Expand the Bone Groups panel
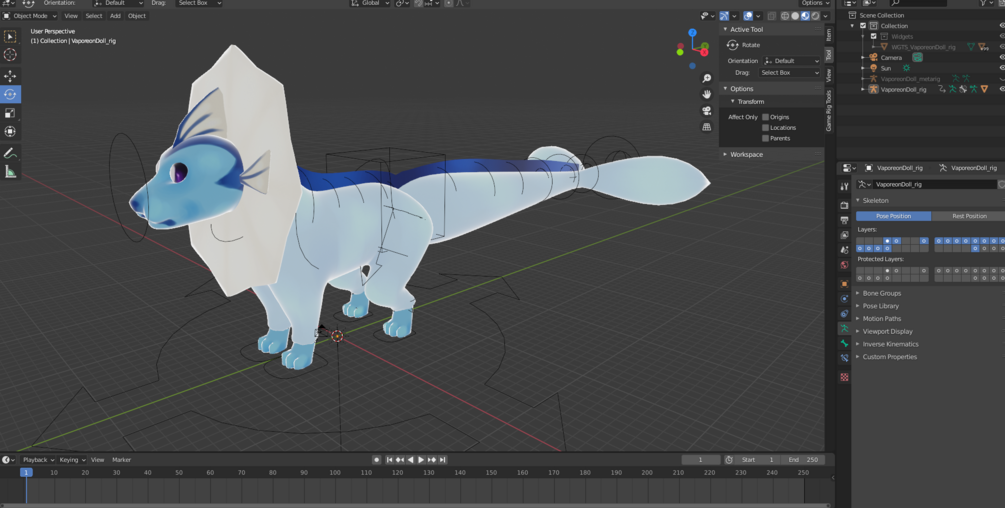Screen dimensions: 1005x508 click(881, 293)
